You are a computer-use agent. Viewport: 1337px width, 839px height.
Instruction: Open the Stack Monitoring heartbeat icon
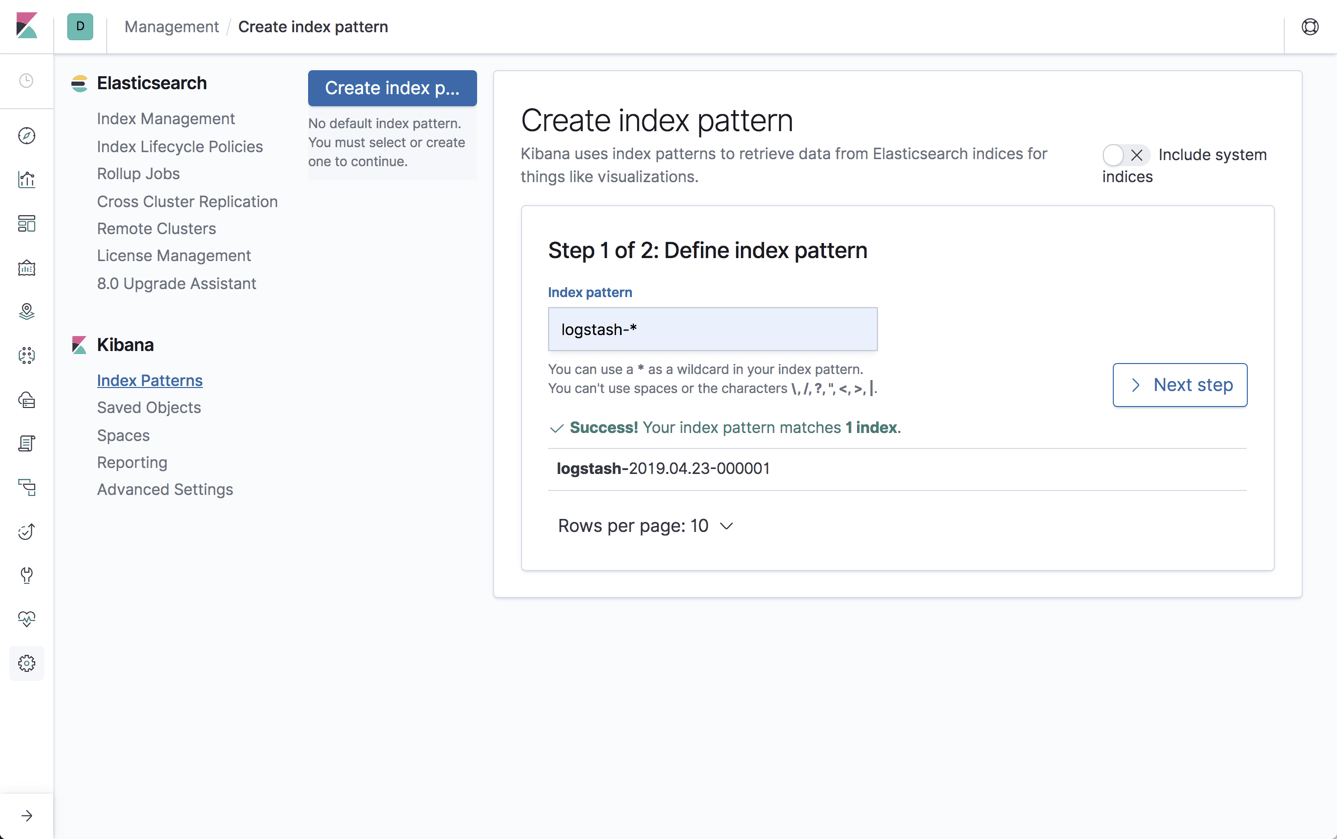[26, 619]
